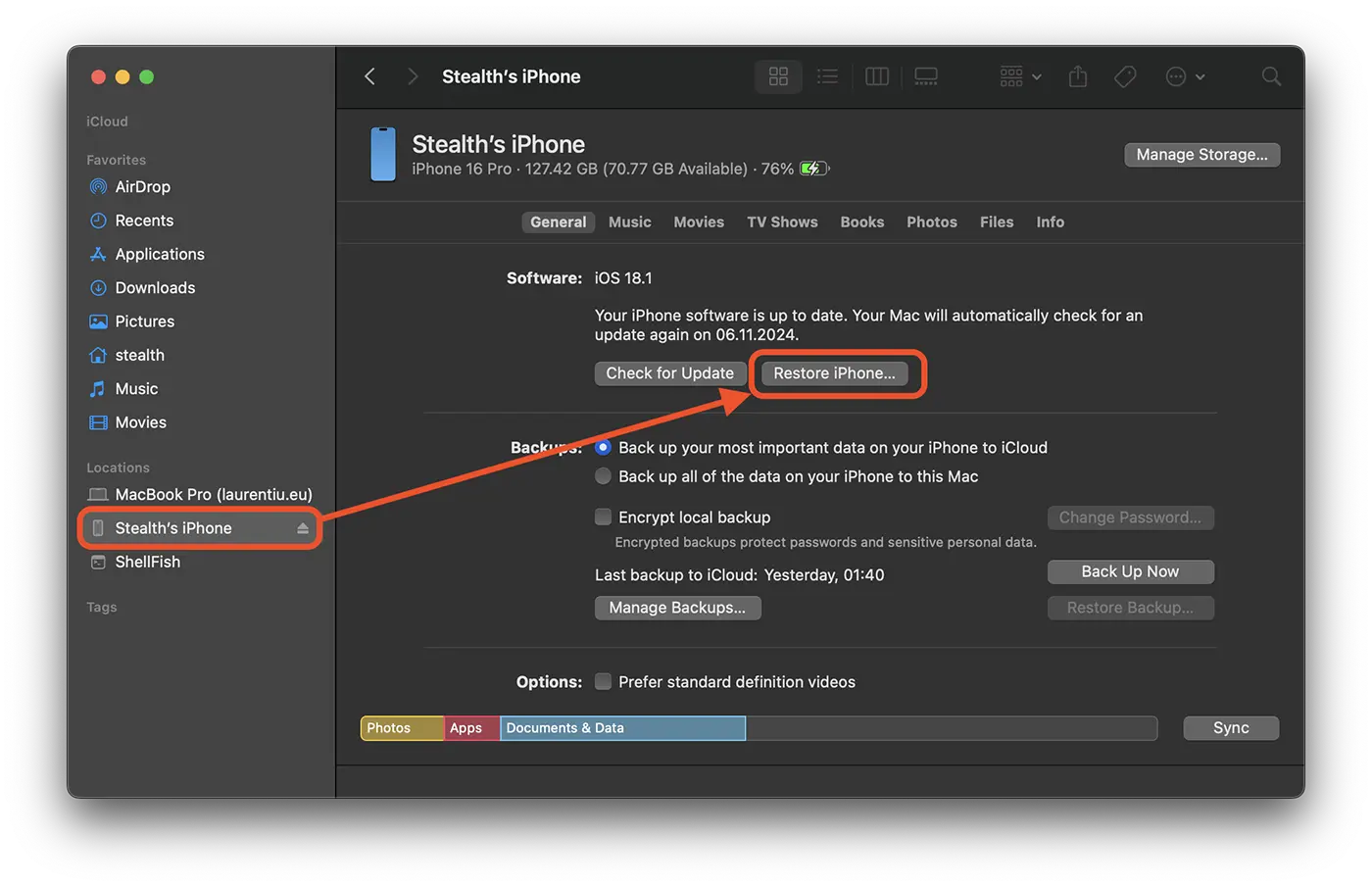
Task: Click the Tags sidebar heading
Action: (101, 607)
